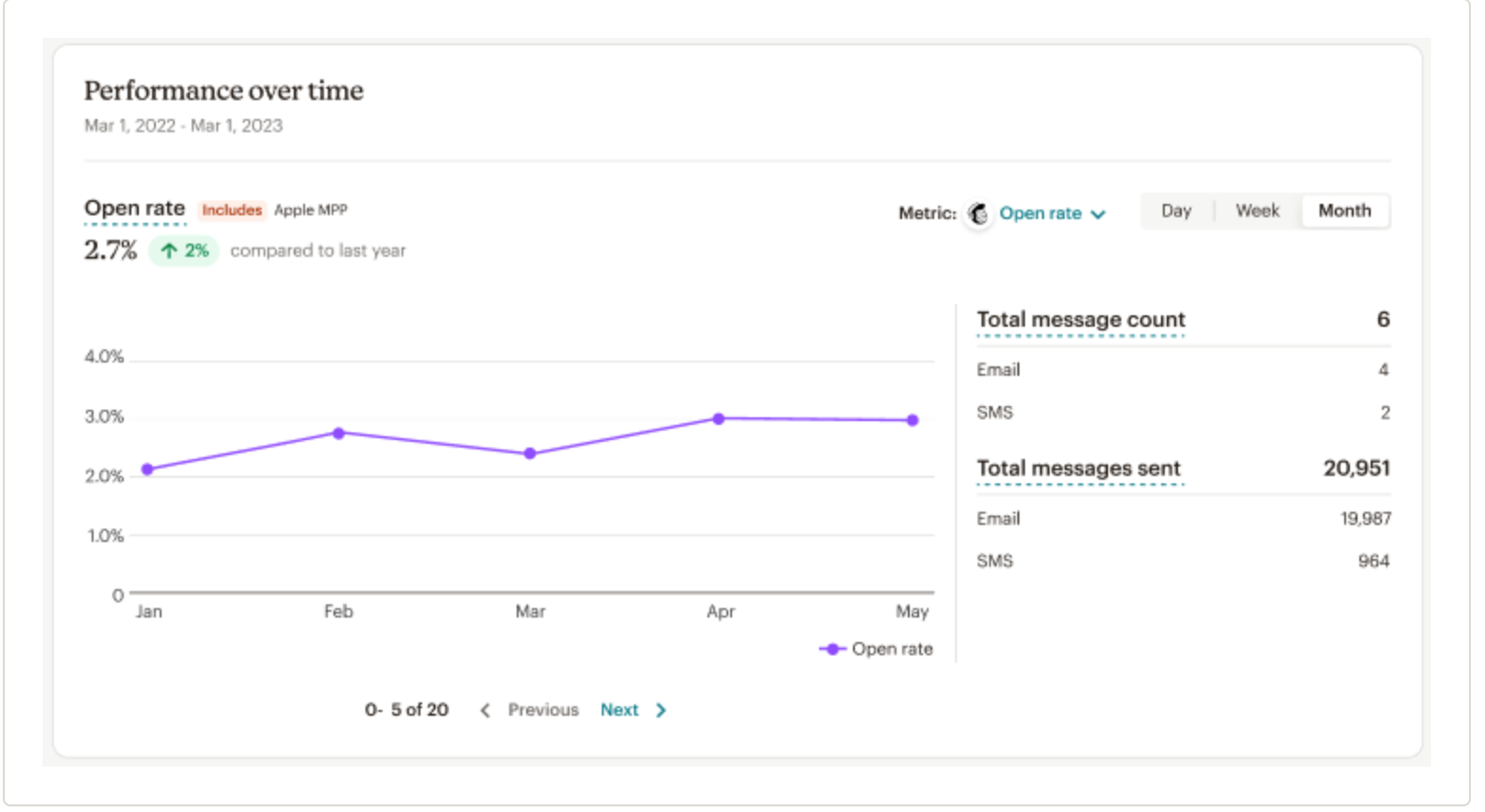Select the February data point on chart

338,433
